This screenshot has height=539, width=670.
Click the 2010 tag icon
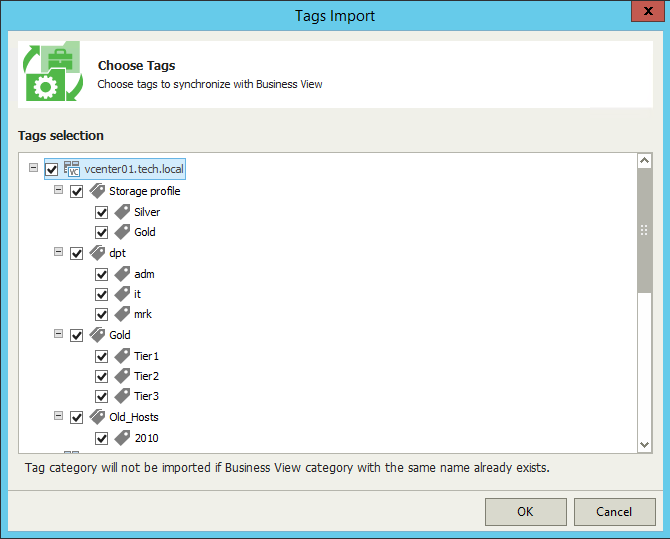pyautogui.click(x=122, y=438)
